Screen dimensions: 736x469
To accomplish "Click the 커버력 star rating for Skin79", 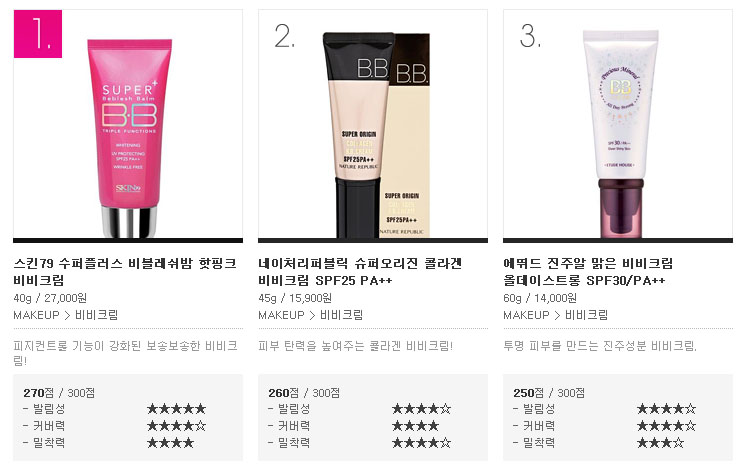I will pos(176,426).
